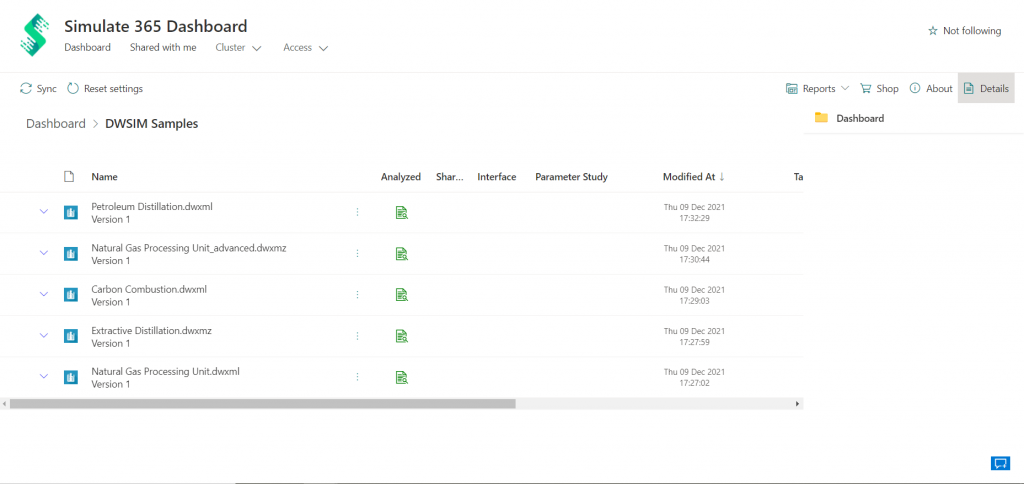The height and width of the screenshot is (484, 1024).
Task: Navigate to Dashboard breadcrumb link
Action: click(56, 124)
